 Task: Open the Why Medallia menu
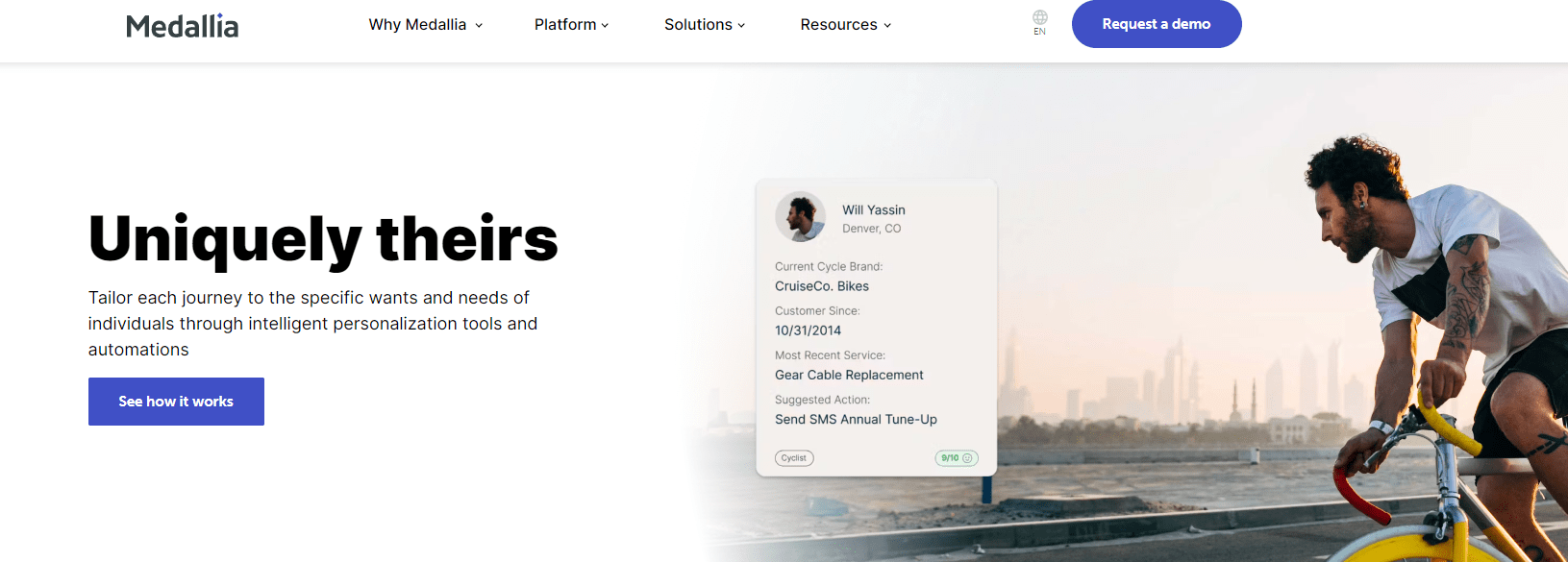pos(417,25)
